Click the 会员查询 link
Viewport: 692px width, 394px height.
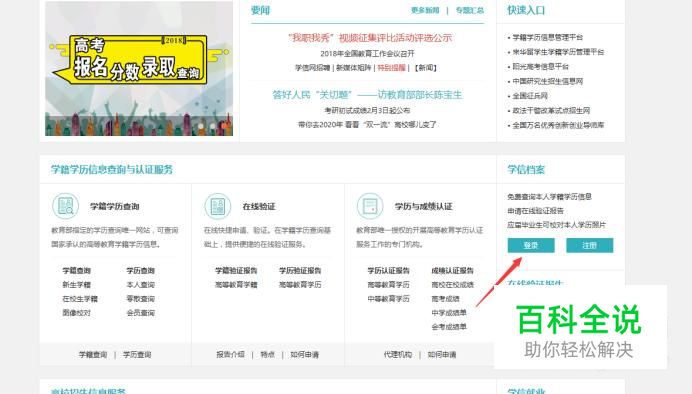(141, 313)
